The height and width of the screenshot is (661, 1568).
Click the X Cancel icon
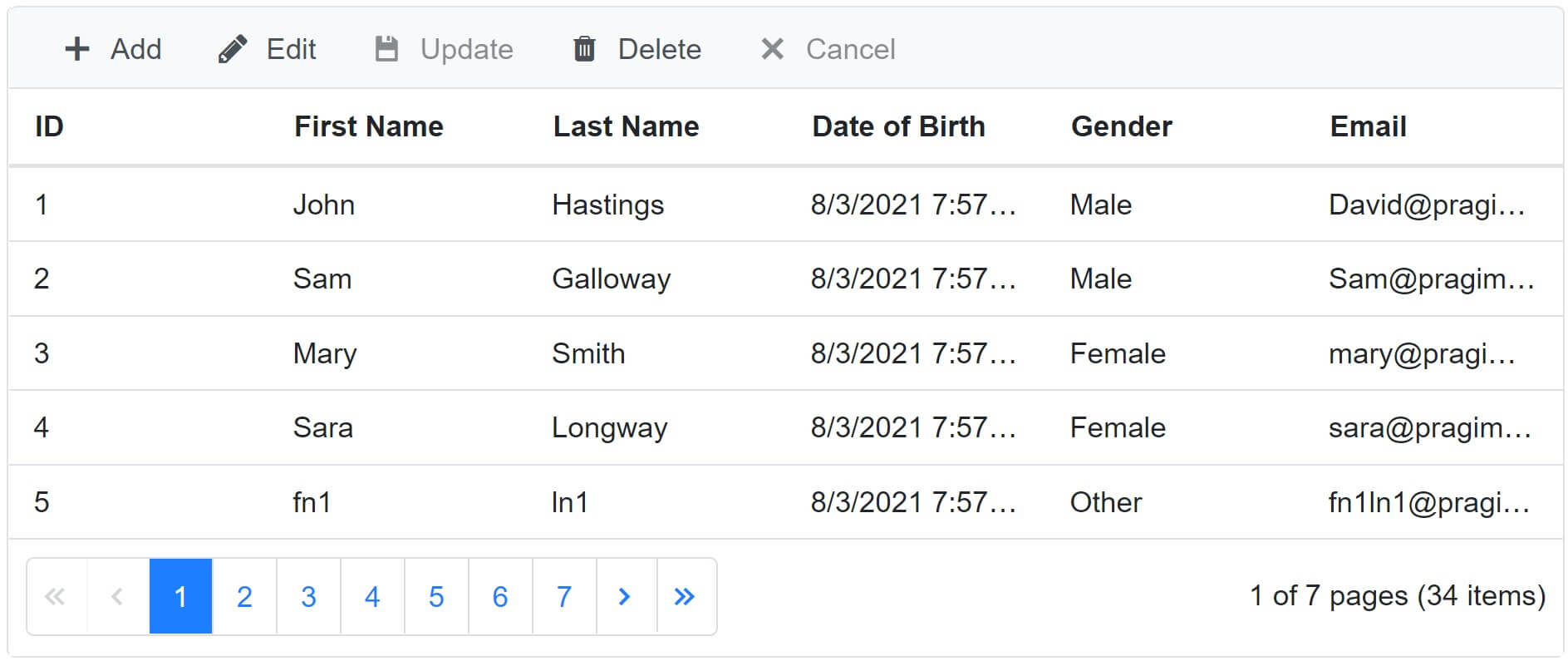[772, 49]
